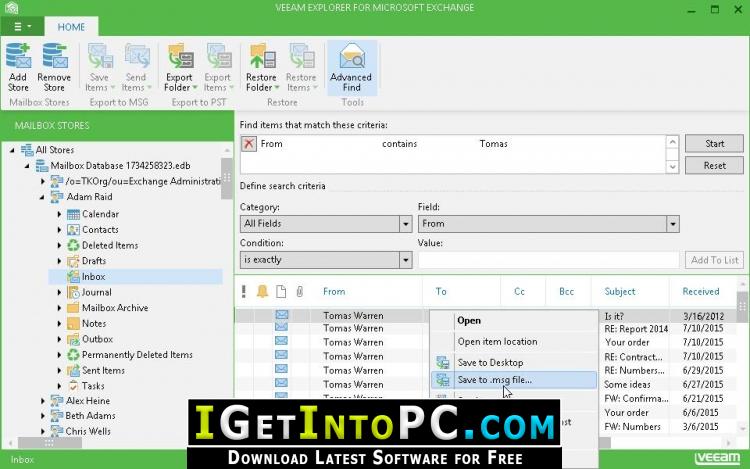The height and width of the screenshot is (469, 750).
Task: Choose Save to .msg file menu entry
Action: tap(514, 380)
